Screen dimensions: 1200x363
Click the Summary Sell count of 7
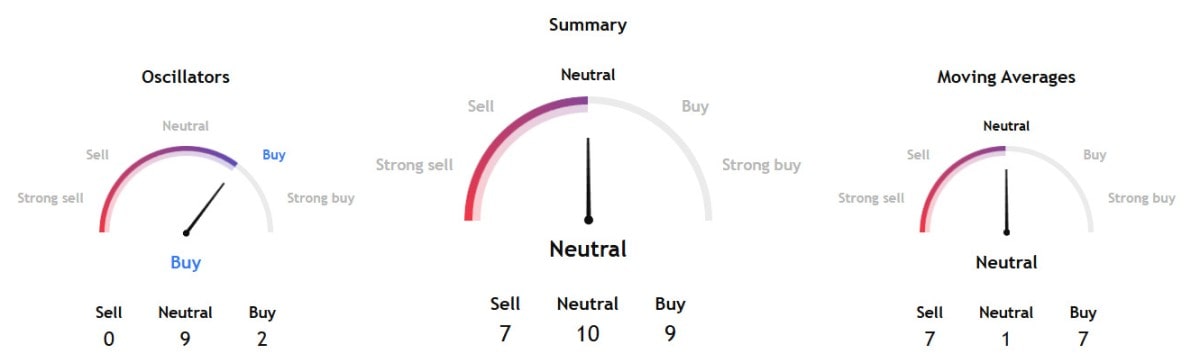(505, 333)
